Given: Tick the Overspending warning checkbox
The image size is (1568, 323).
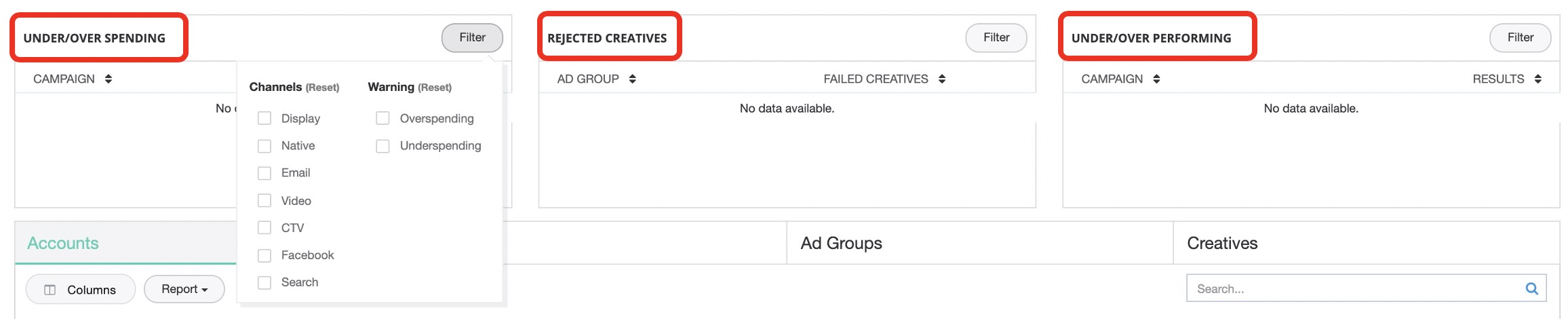Looking at the screenshot, I should tap(383, 119).
